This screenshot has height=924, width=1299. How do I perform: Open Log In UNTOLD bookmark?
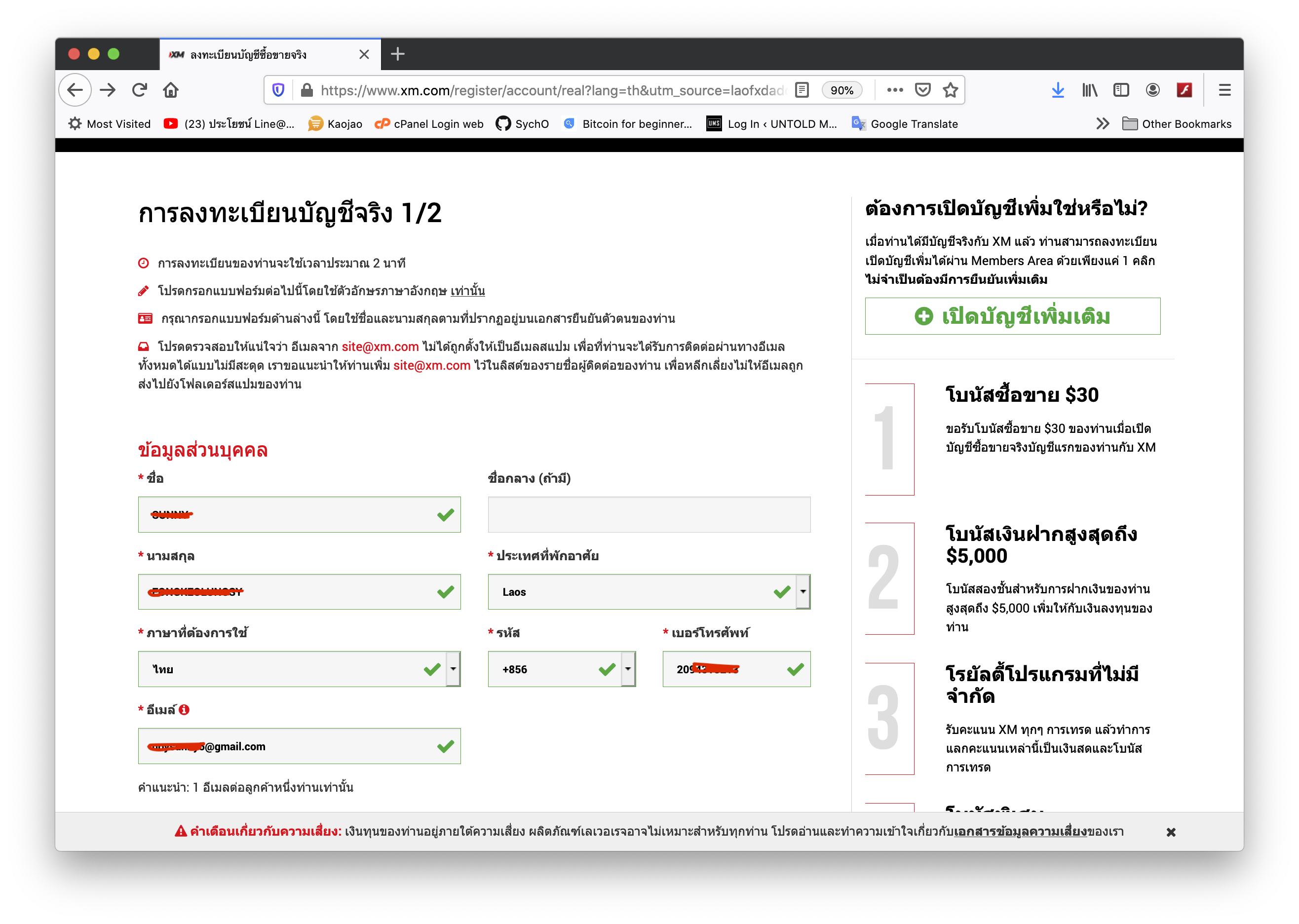pos(772,124)
